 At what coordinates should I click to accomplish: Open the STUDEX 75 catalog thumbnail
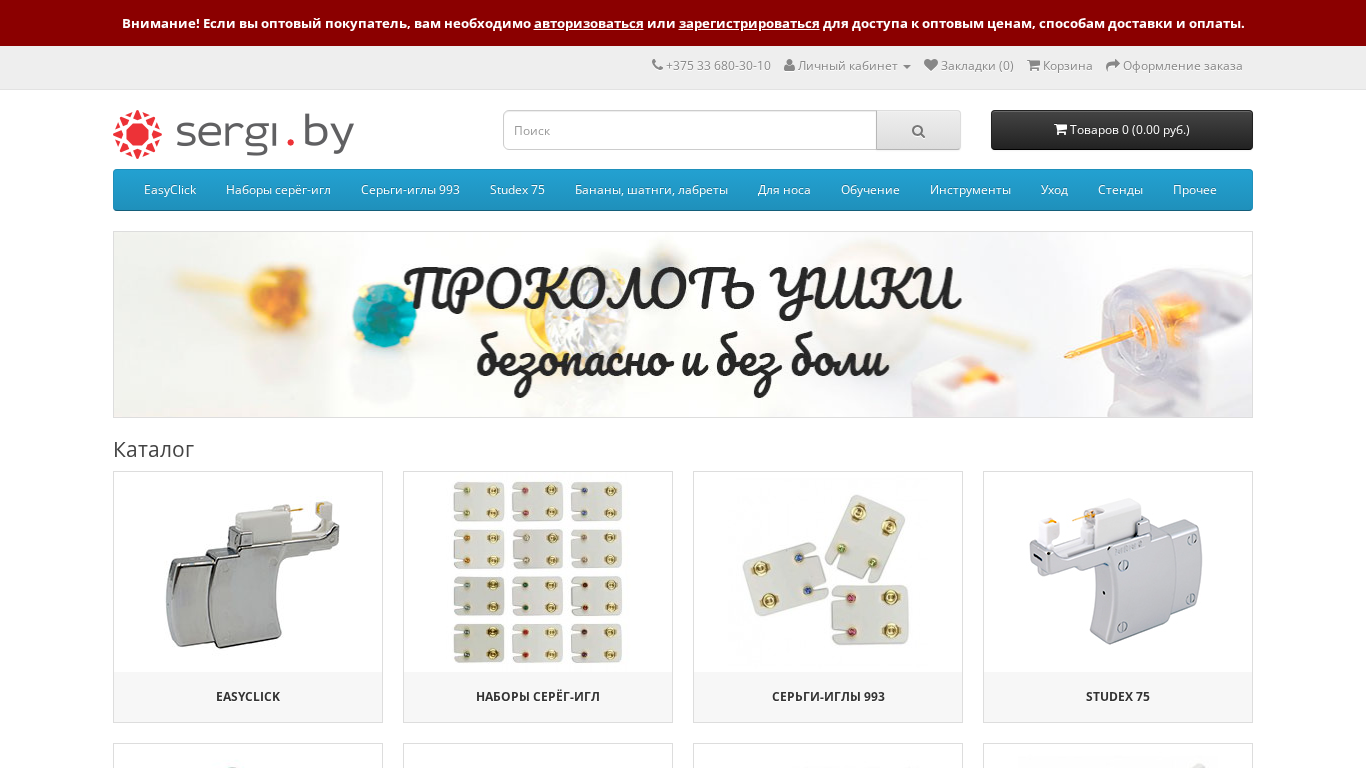(1118, 572)
